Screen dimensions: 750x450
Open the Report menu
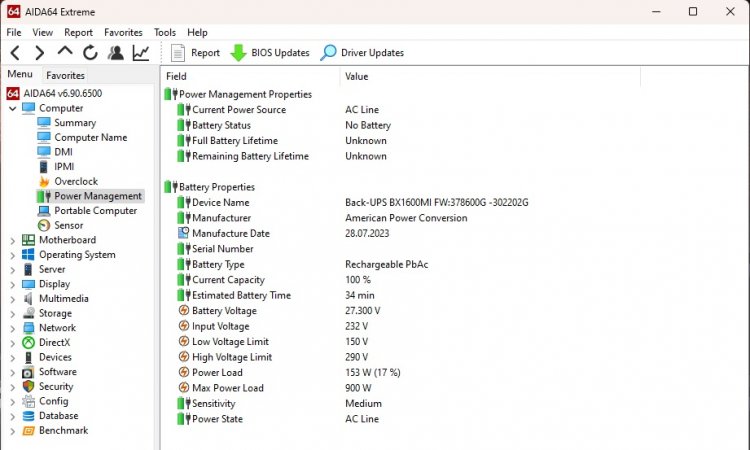[x=78, y=33]
